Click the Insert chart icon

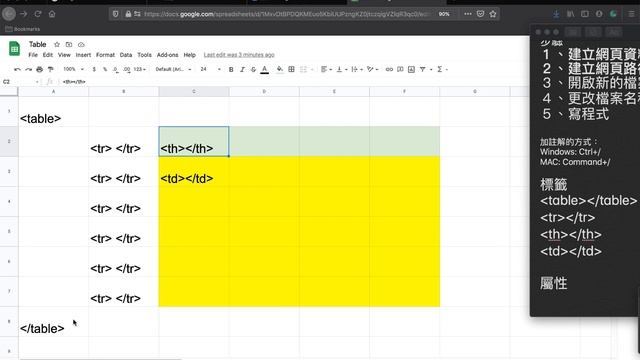[411, 69]
